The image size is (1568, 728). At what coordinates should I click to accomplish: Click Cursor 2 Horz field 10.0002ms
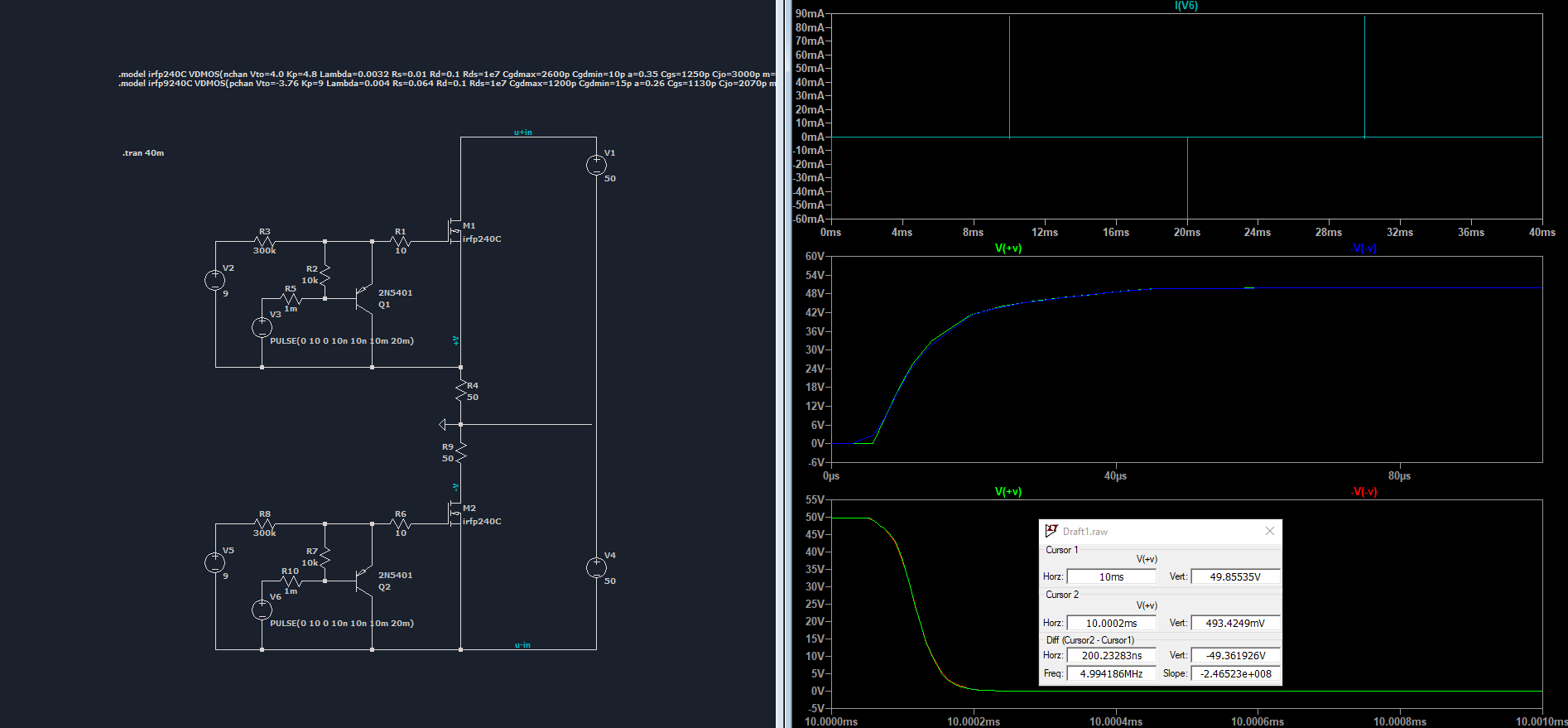1111,623
